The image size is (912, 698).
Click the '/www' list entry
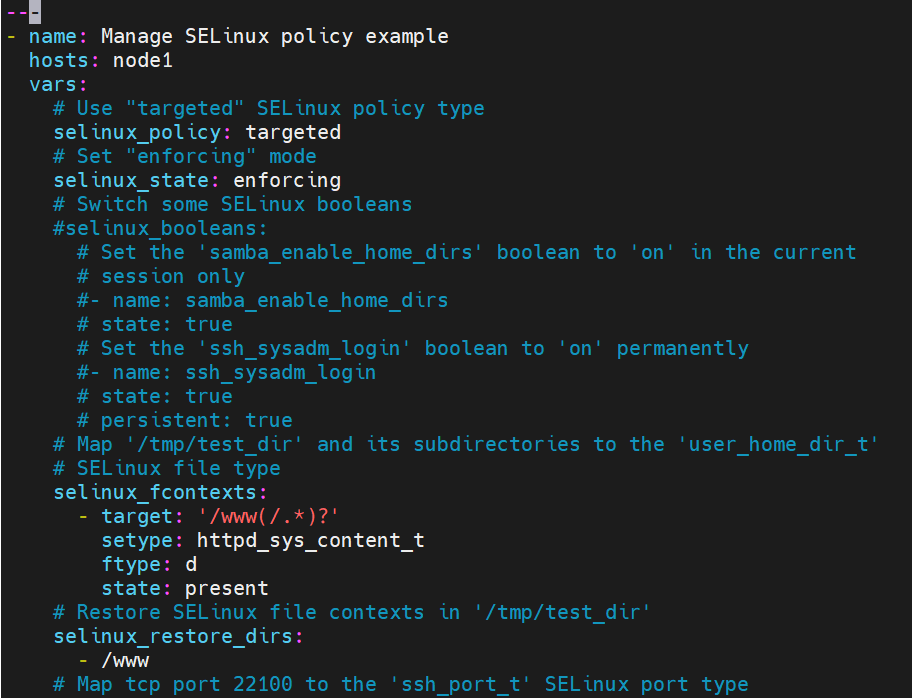click(125, 661)
